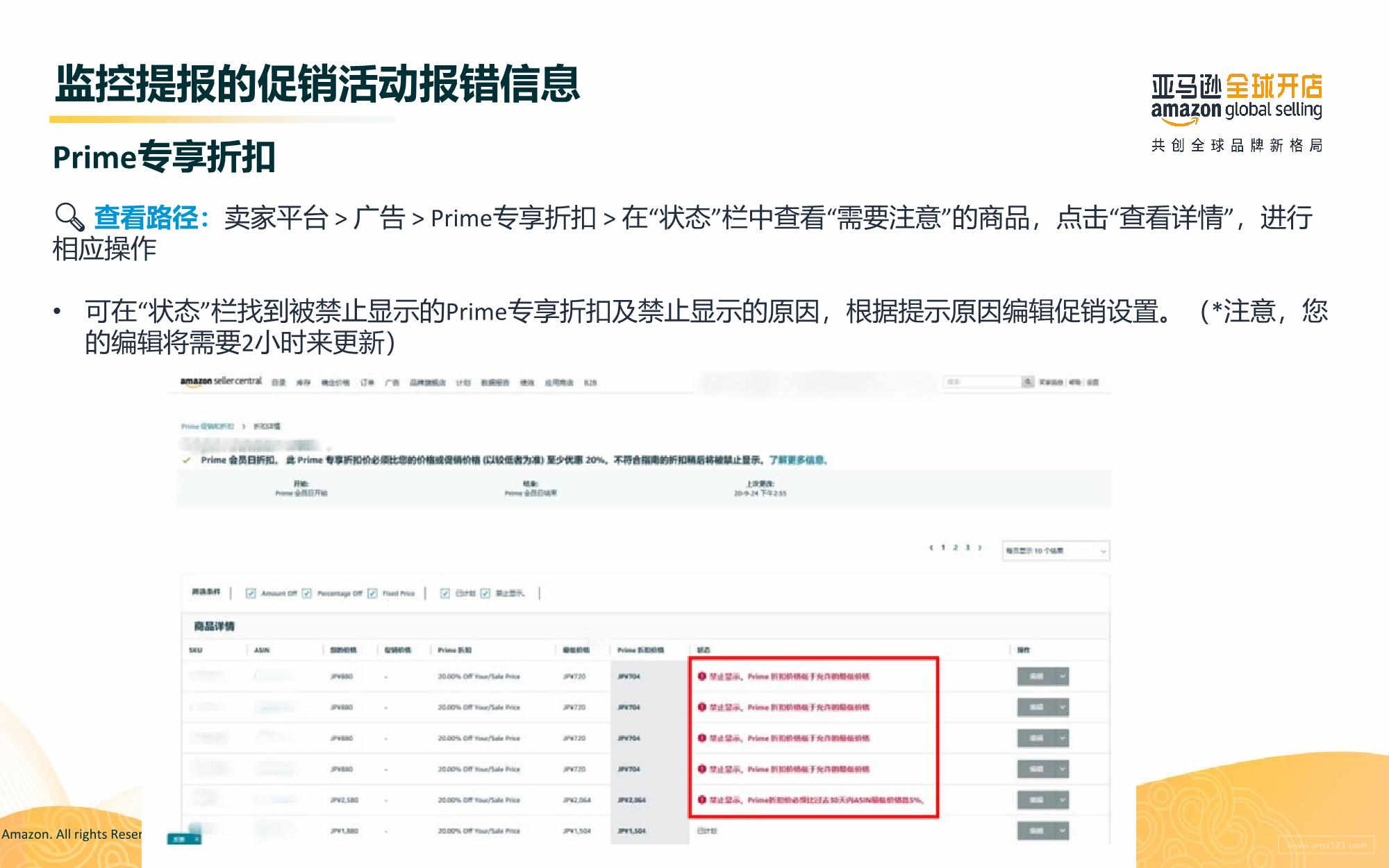Screen dimensions: 1389x868
Task: Click the JP¥1,504 discount price cell
Action: [631, 831]
